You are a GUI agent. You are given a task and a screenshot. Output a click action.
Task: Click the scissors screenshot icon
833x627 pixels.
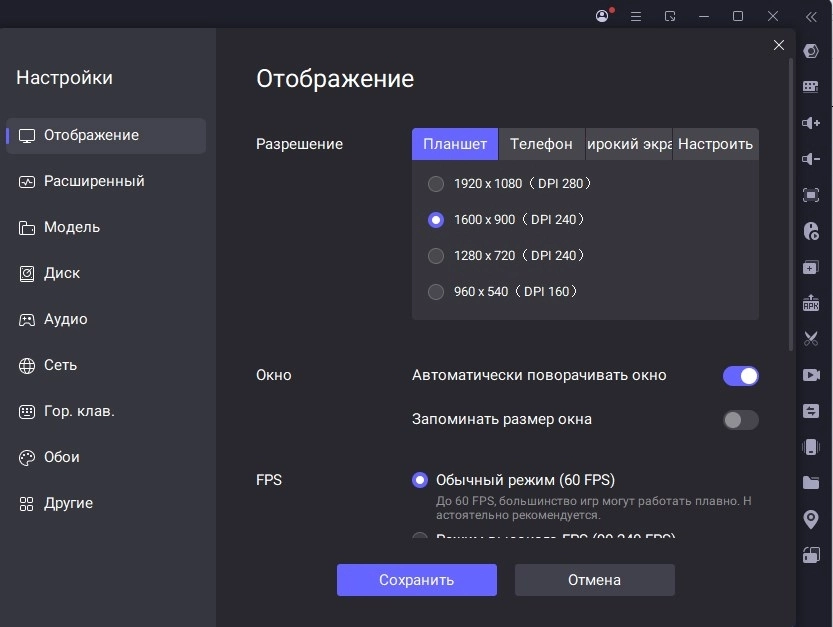pyautogui.click(x=811, y=339)
